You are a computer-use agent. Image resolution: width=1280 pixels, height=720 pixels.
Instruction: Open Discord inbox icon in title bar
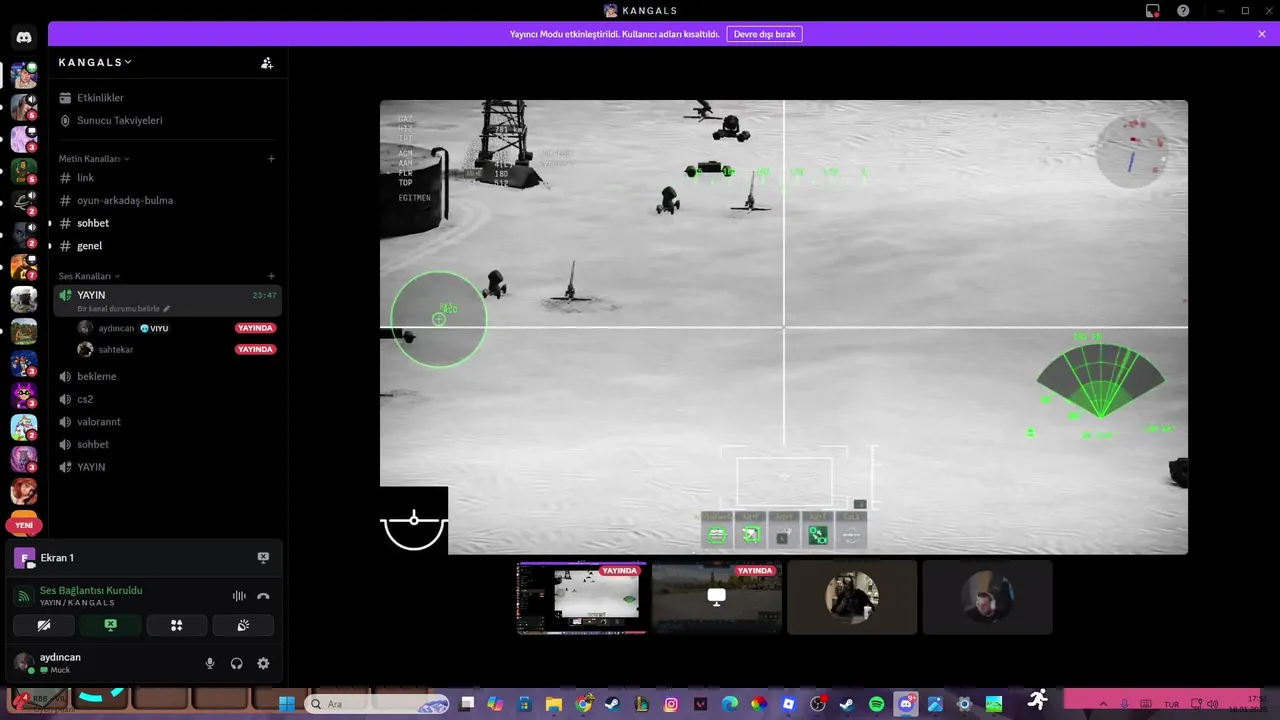1153,11
